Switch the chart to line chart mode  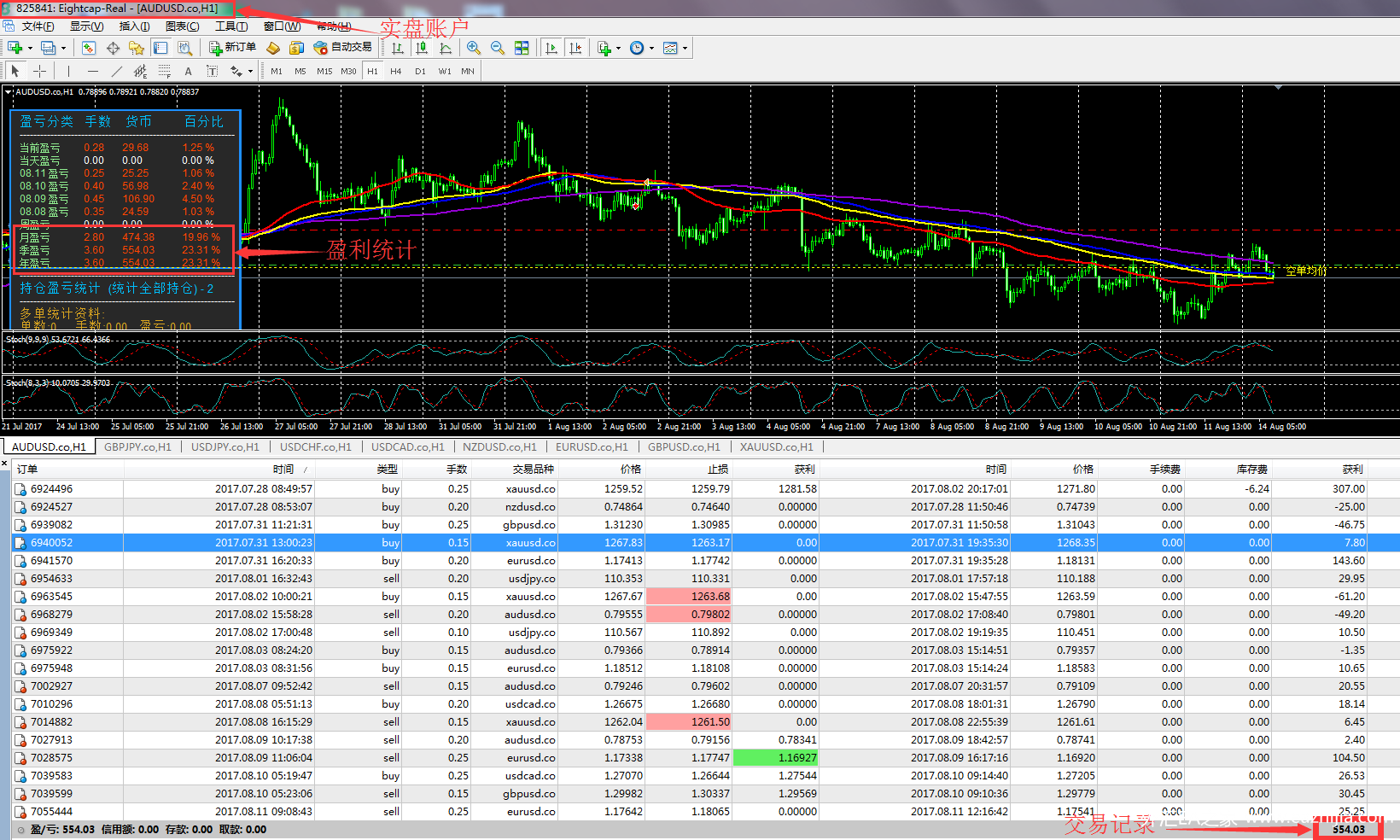click(446, 48)
